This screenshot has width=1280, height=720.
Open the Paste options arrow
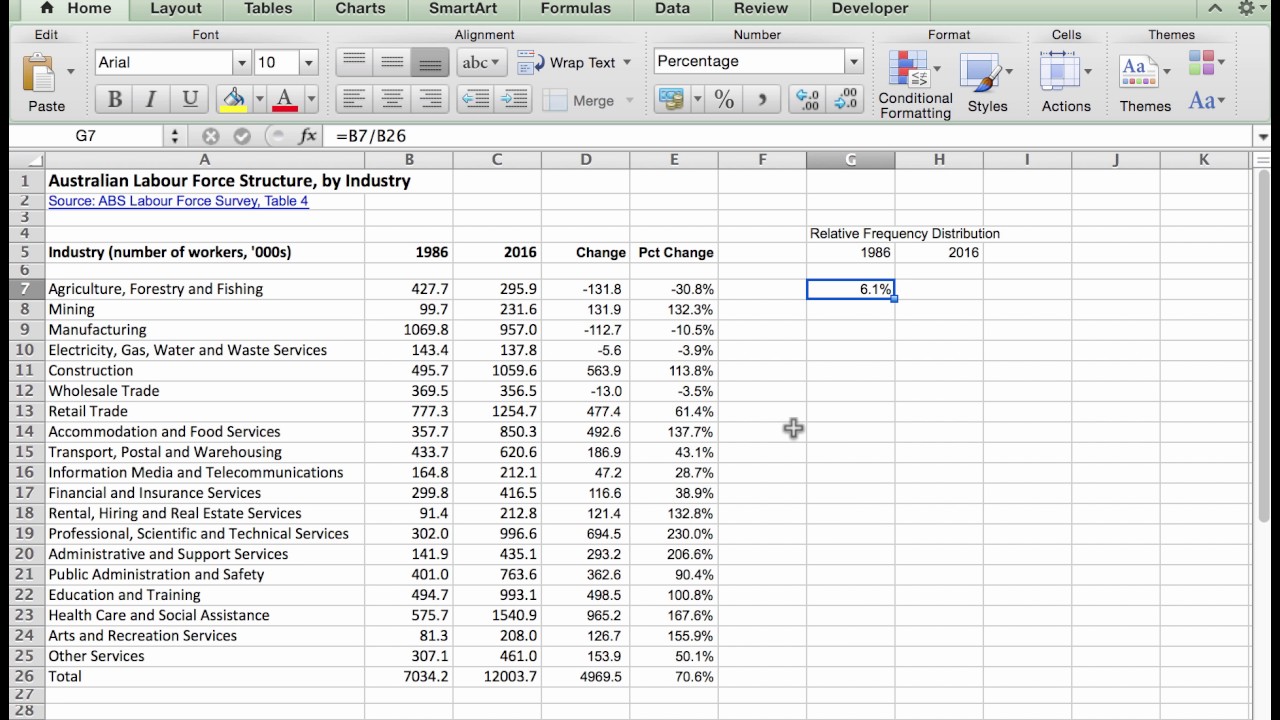[70, 72]
